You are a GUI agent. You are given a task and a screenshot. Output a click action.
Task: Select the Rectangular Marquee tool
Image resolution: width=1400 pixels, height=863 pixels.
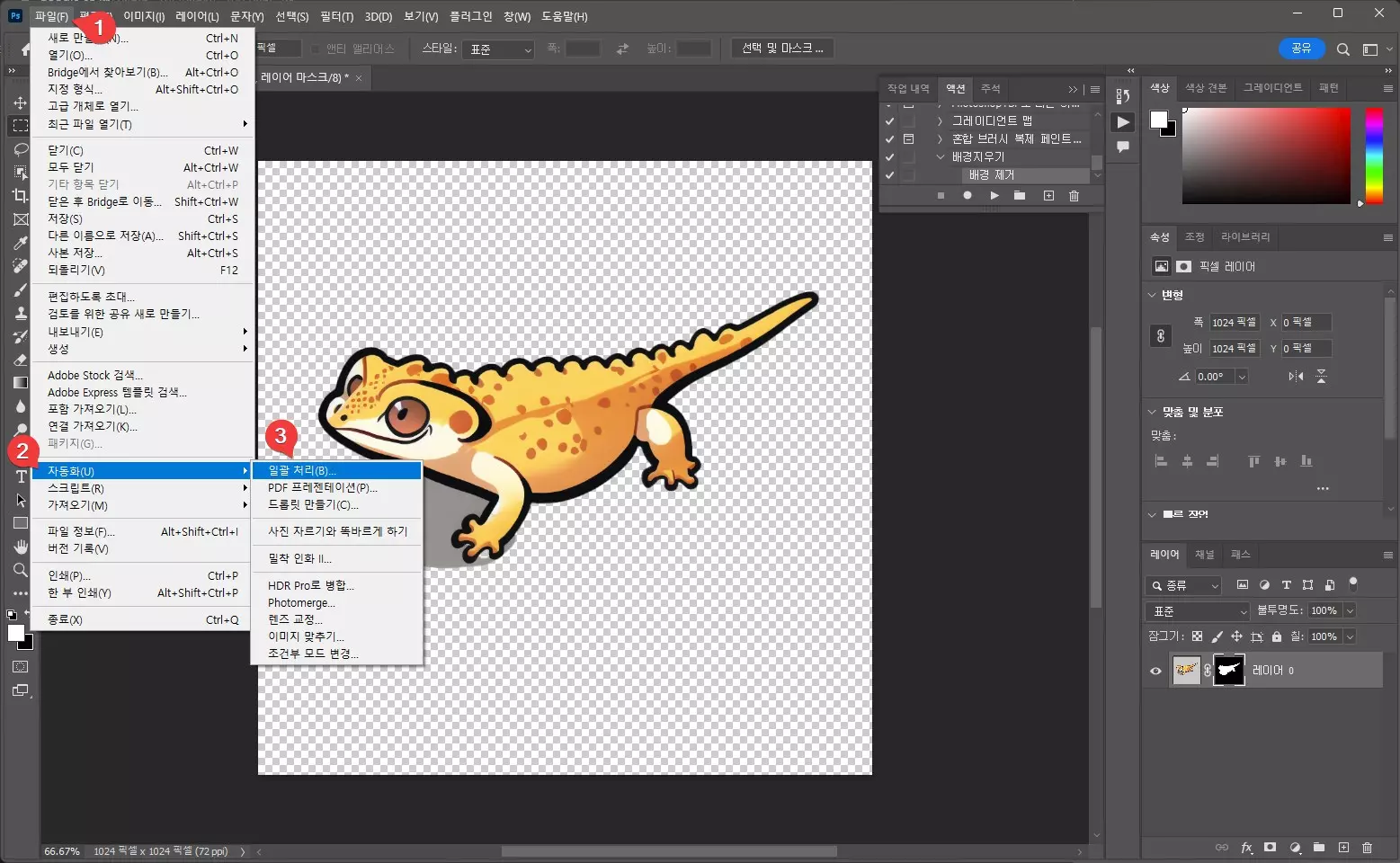pyautogui.click(x=20, y=126)
